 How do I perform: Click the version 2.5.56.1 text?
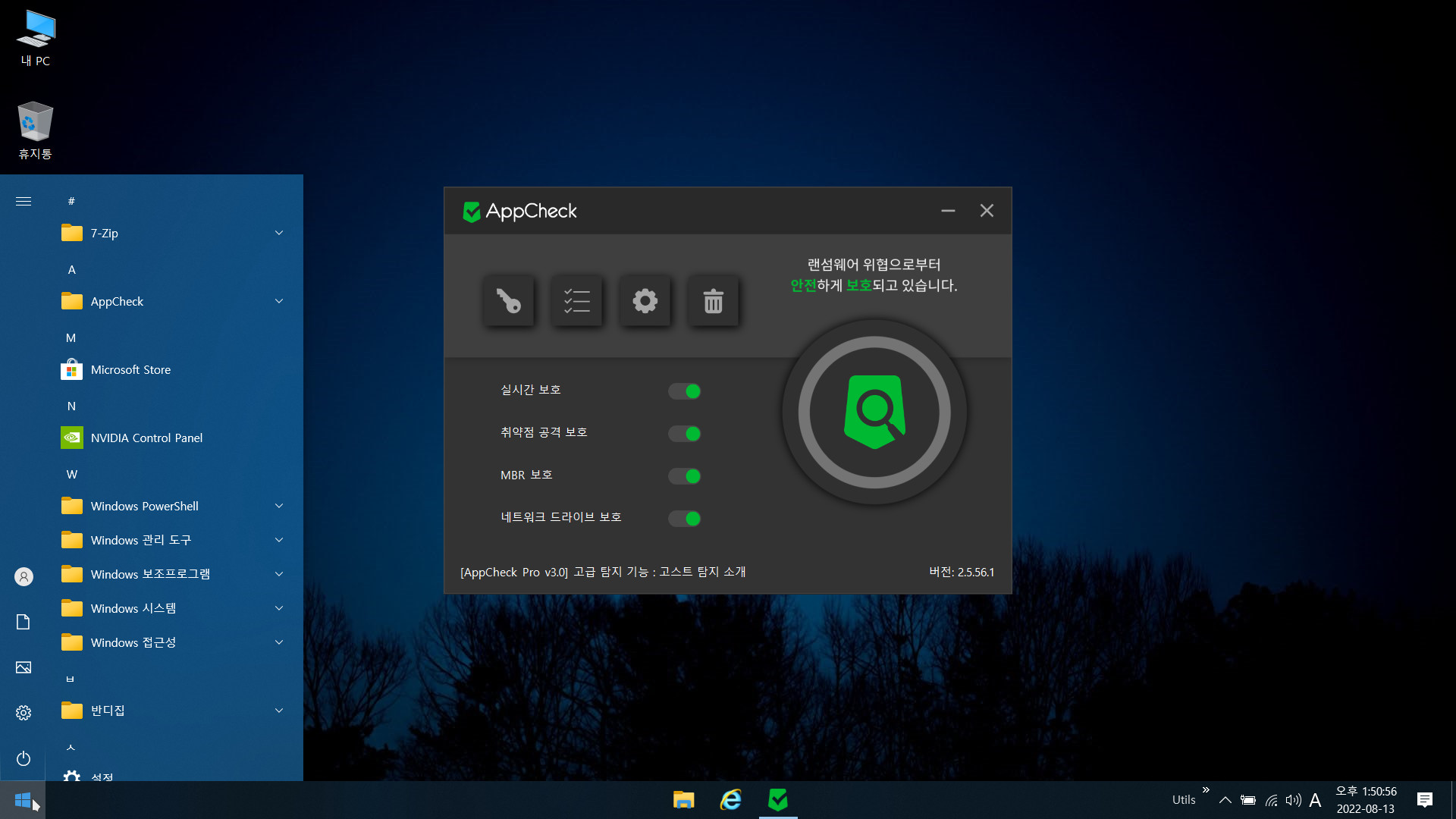(962, 572)
